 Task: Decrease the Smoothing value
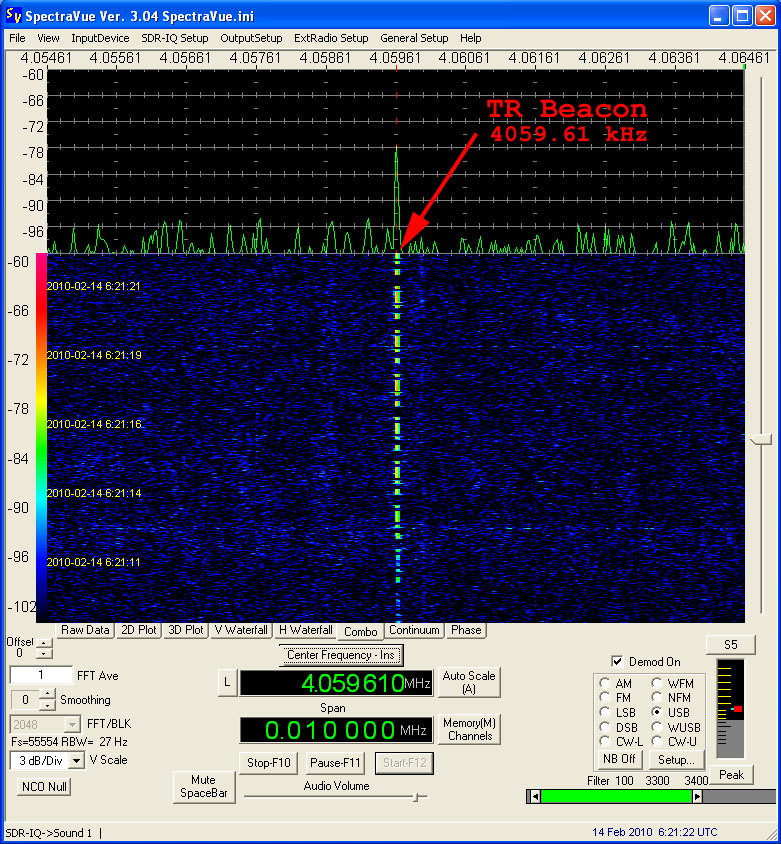pos(47,705)
